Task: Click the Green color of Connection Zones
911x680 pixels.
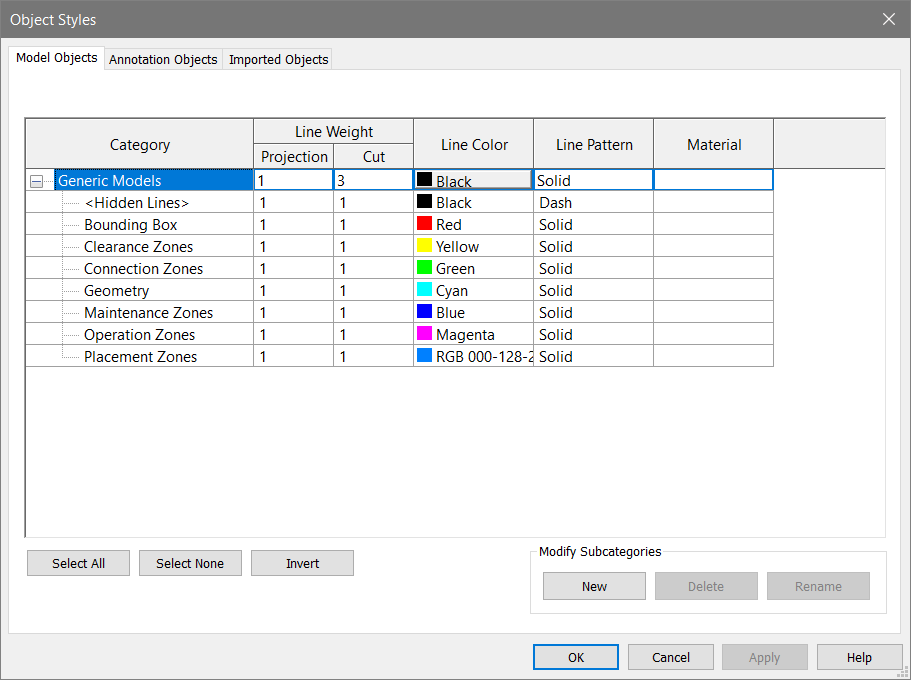Action: click(473, 269)
